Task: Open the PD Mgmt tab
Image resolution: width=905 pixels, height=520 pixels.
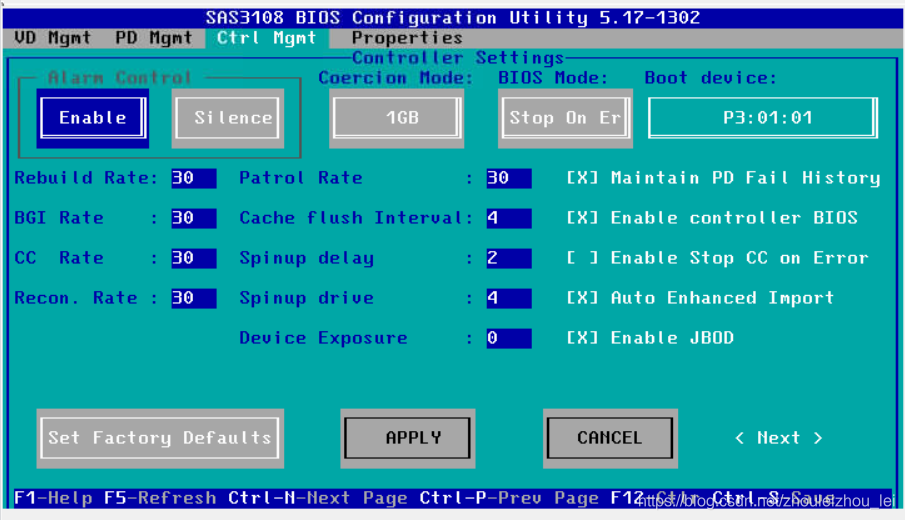Action: pos(154,38)
